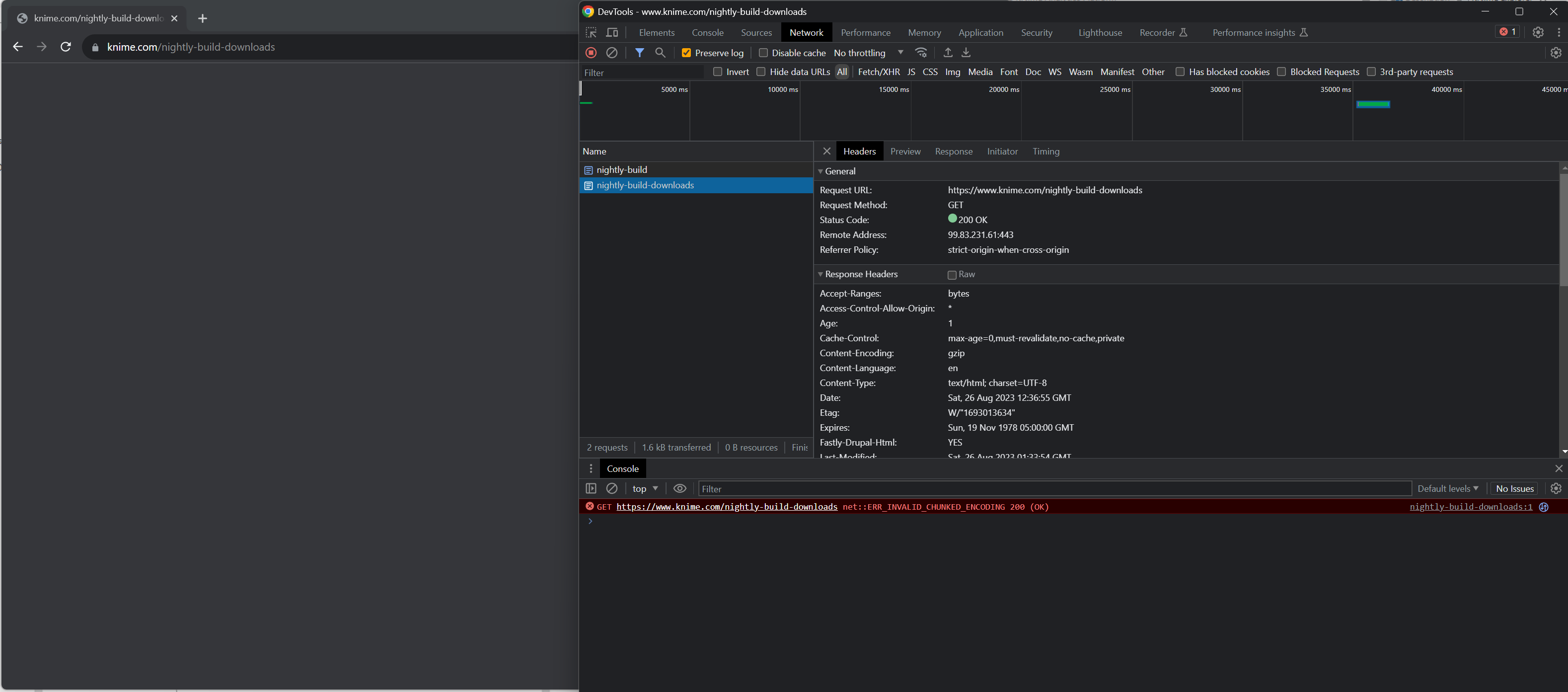Check 3rd-party requests checkbox

(x=1371, y=72)
